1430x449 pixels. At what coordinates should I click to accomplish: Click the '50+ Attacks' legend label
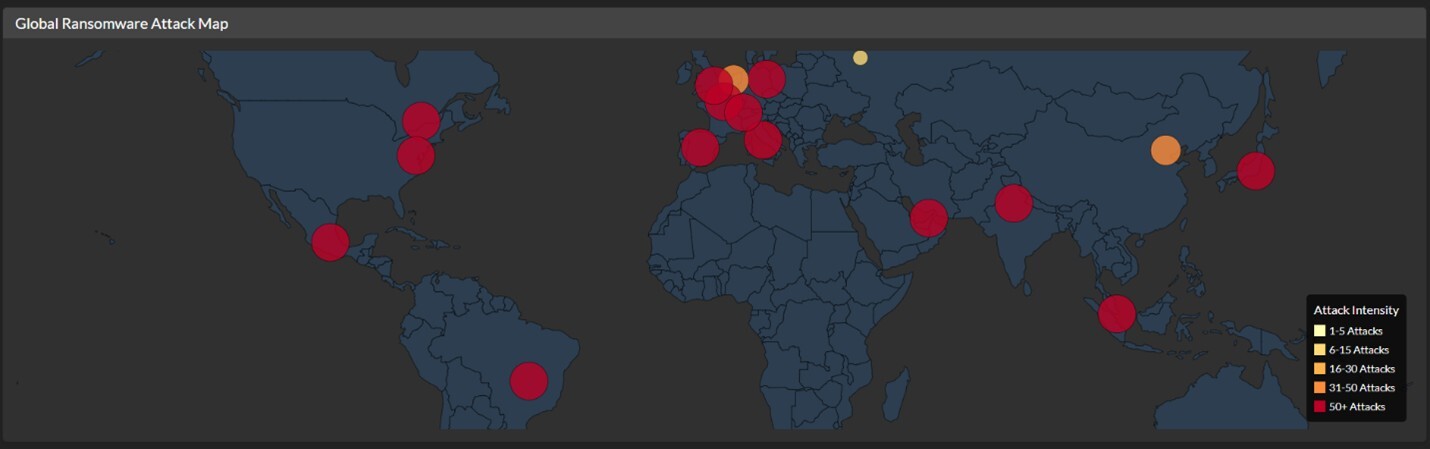tap(1357, 406)
